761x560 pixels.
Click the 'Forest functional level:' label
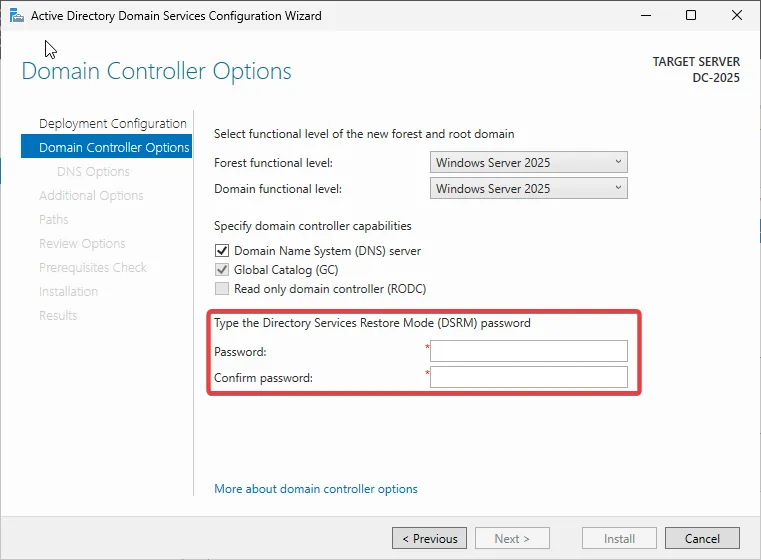pyautogui.click(x=274, y=163)
